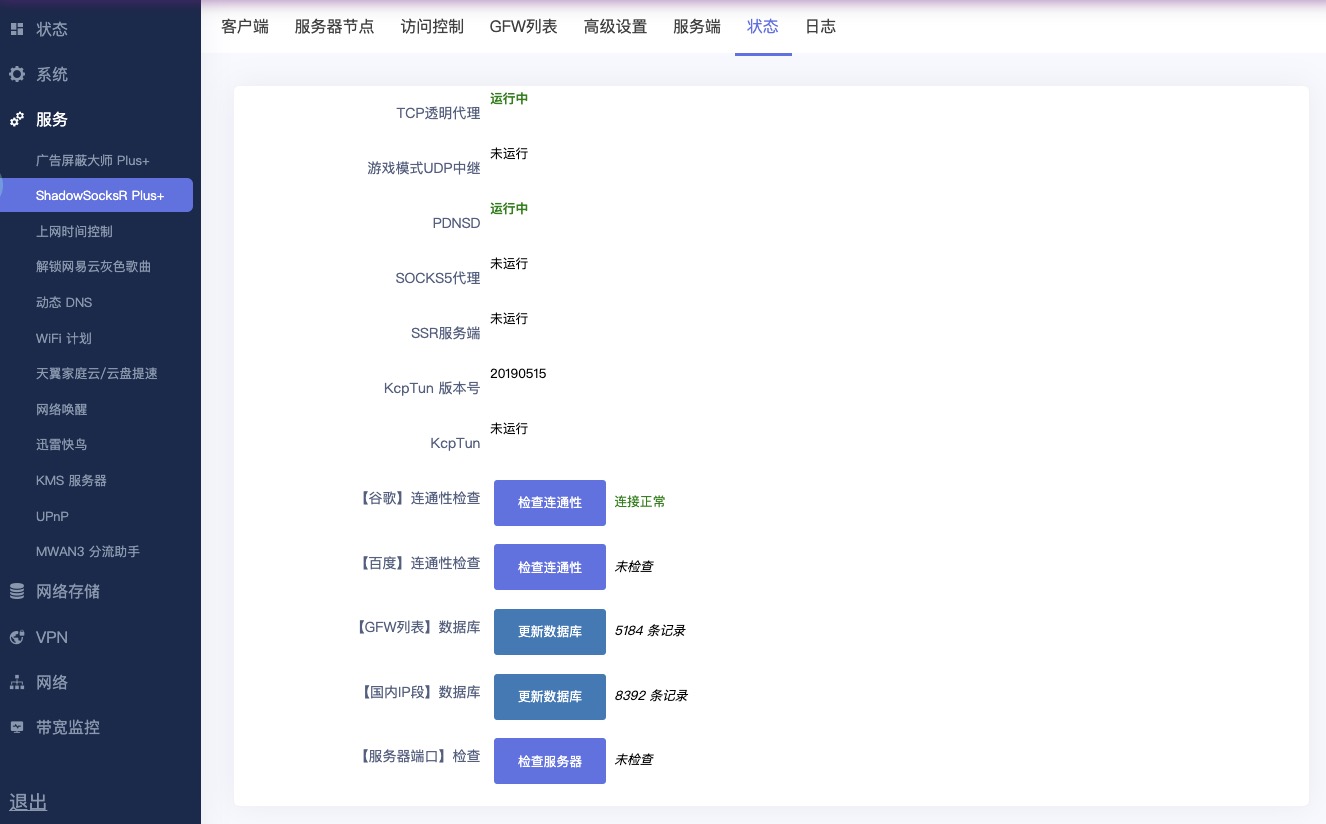Image resolution: width=1326 pixels, height=824 pixels.
Task: Navigate to 动态 DNS settings
Action: 64,302
